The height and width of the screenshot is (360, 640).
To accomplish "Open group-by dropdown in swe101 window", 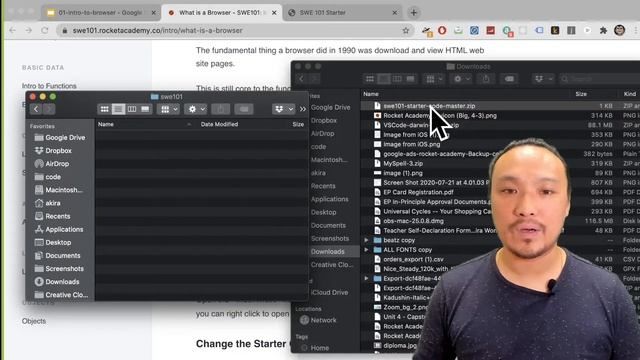I will (x=169, y=109).
